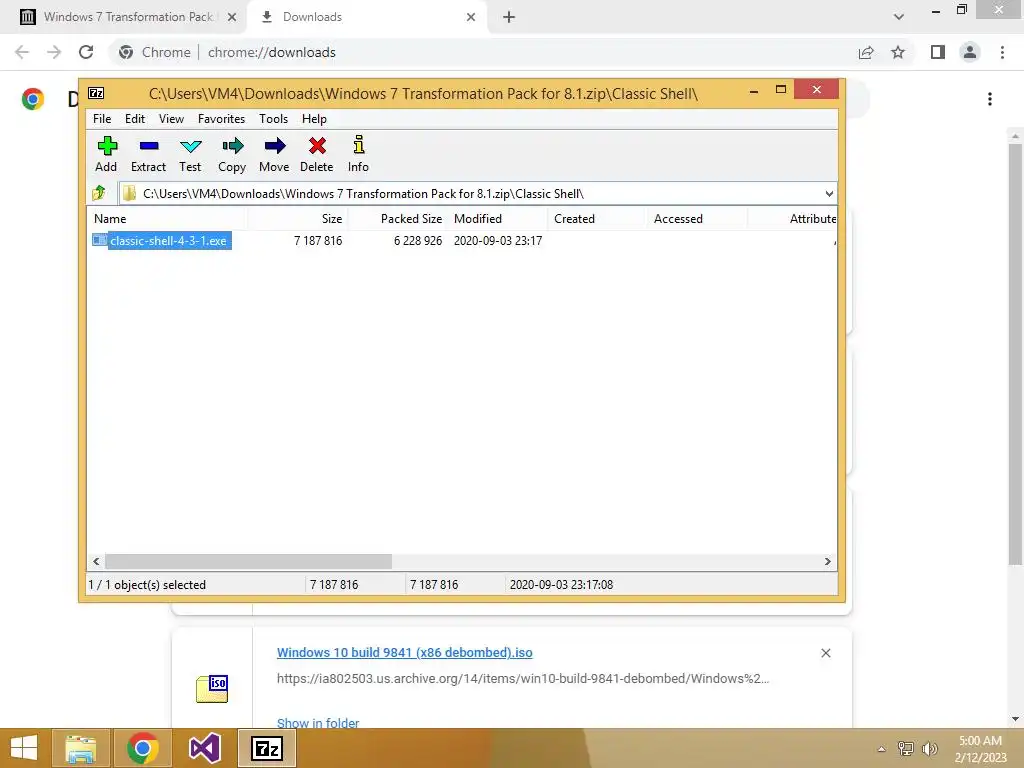Choose the Move toolbar icon in 7-Zip
1024x768 pixels.
(x=274, y=154)
